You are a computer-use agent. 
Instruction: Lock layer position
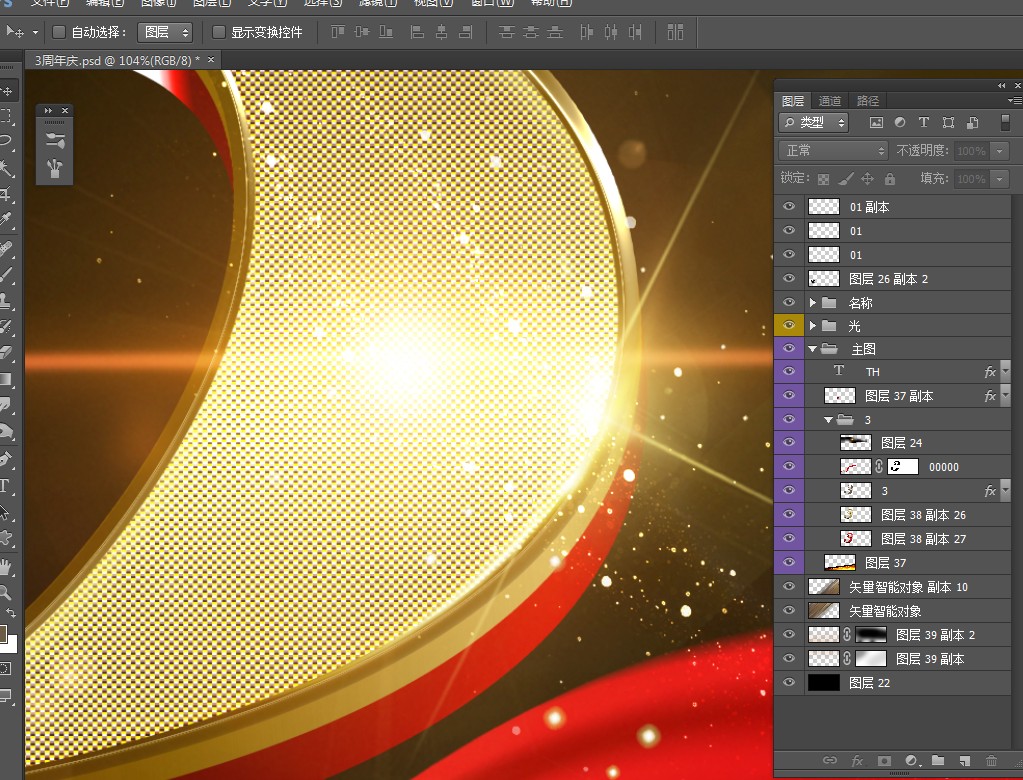coord(867,179)
